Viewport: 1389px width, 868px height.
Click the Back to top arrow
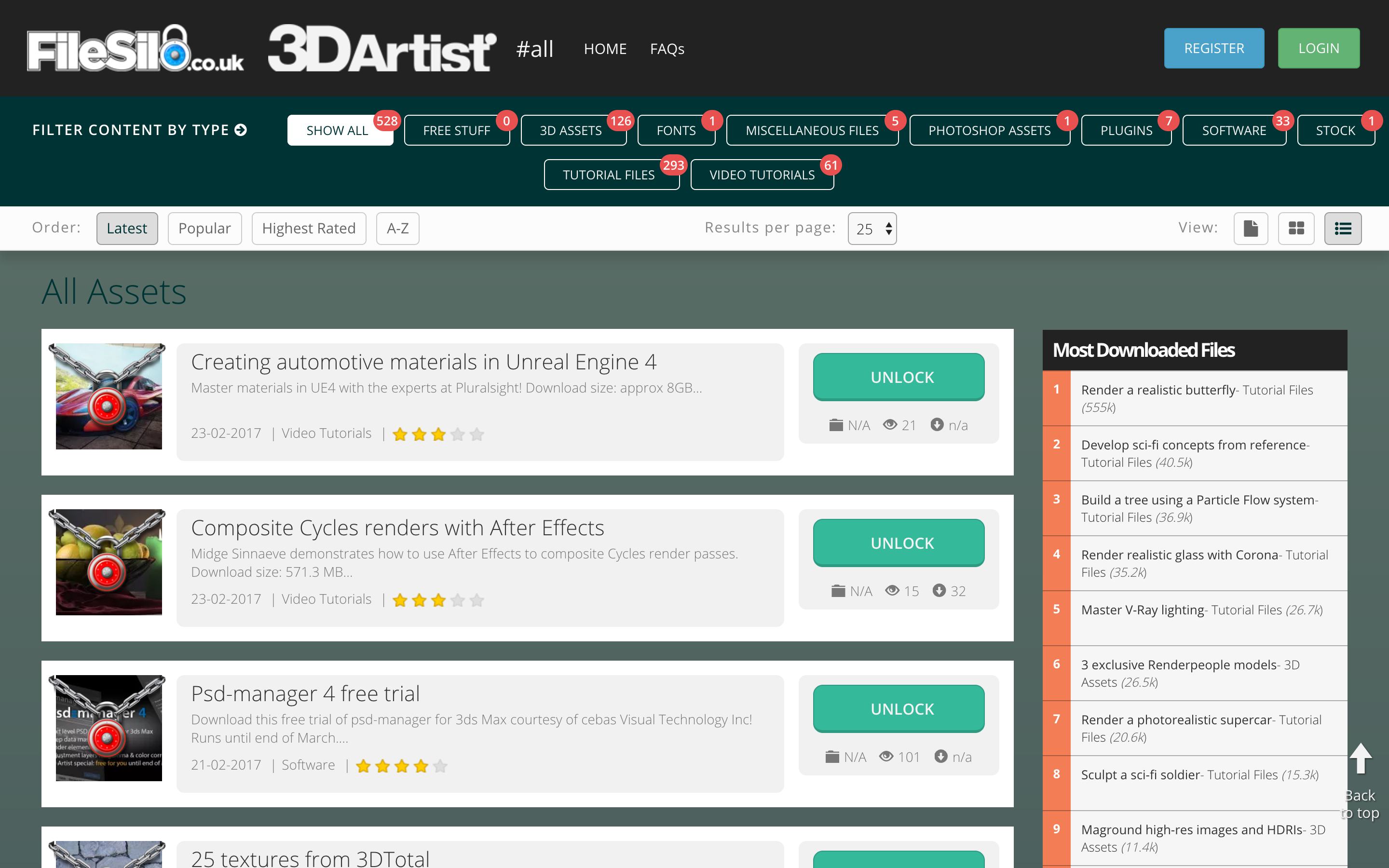(x=1360, y=759)
